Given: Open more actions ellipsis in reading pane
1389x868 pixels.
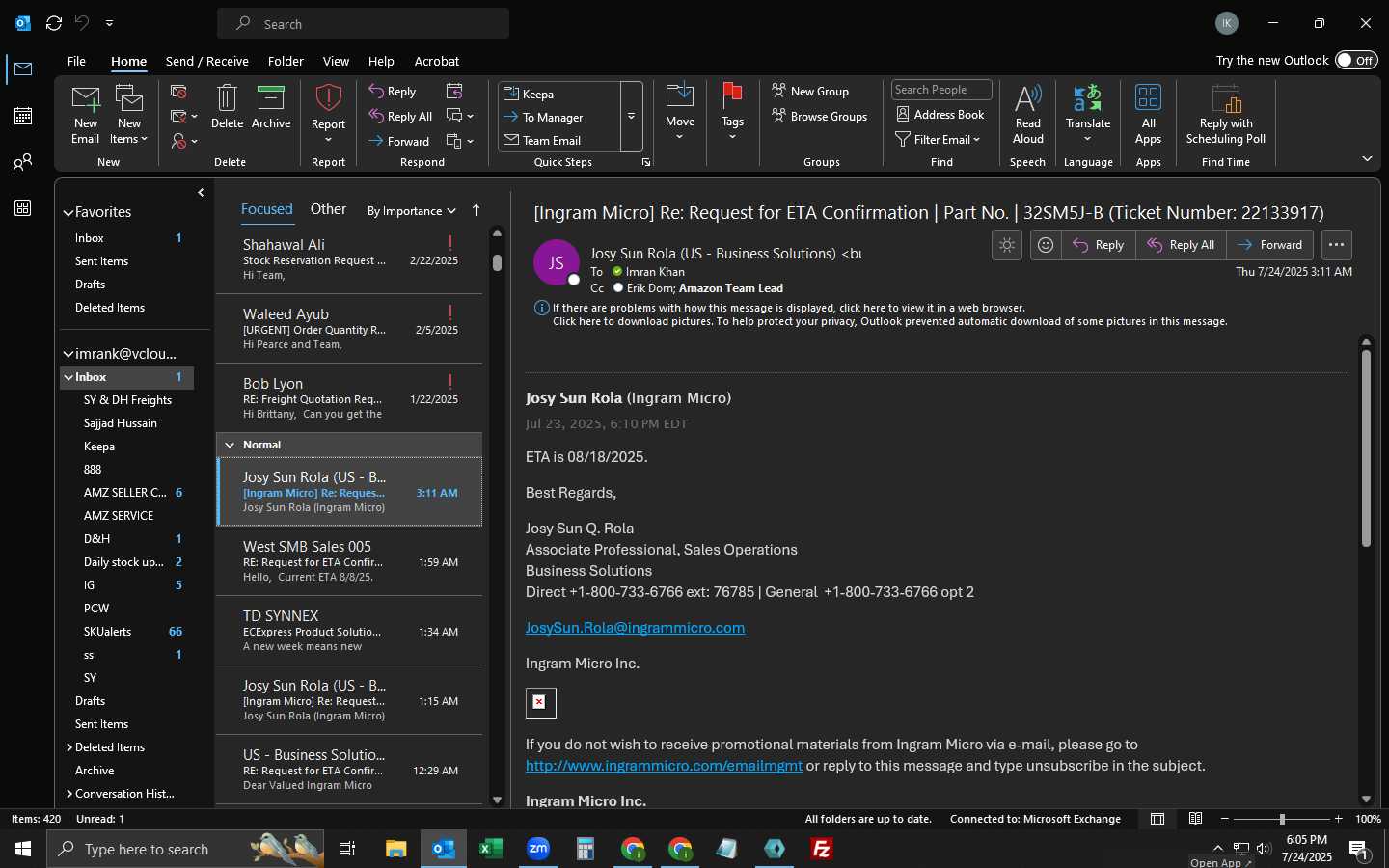Looking at the screenshot, I should pyautogui.click(x=1336, y=245).
